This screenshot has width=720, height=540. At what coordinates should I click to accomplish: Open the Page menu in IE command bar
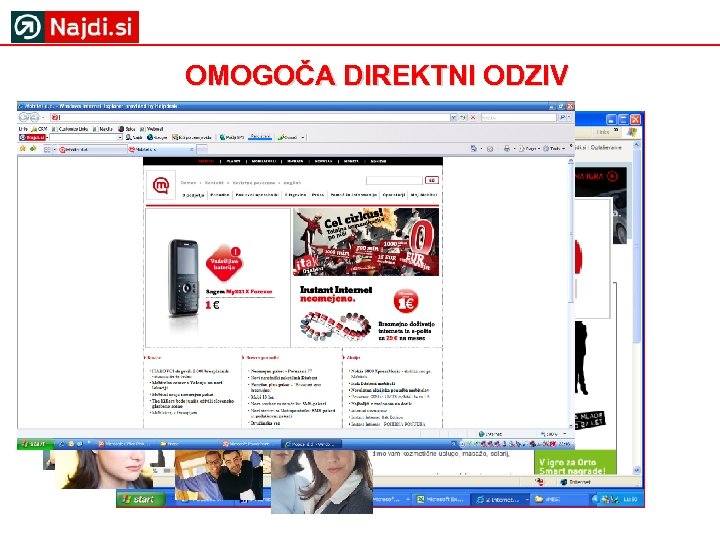tap(529, 149)
